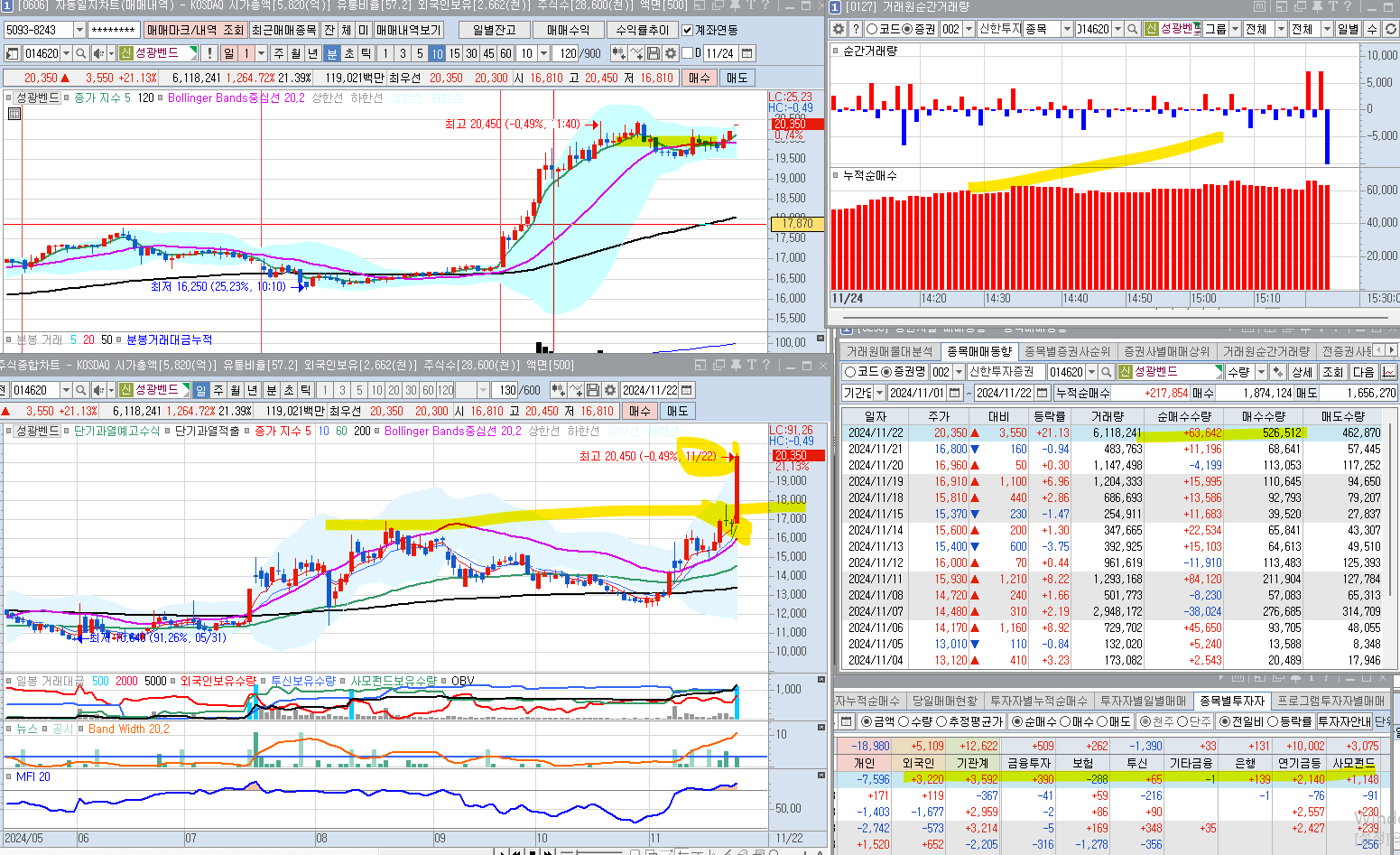Open the chart settings gear in the minute chart toolbar
Viewport: 1400px width, 855px height.
tap(671, 53)
